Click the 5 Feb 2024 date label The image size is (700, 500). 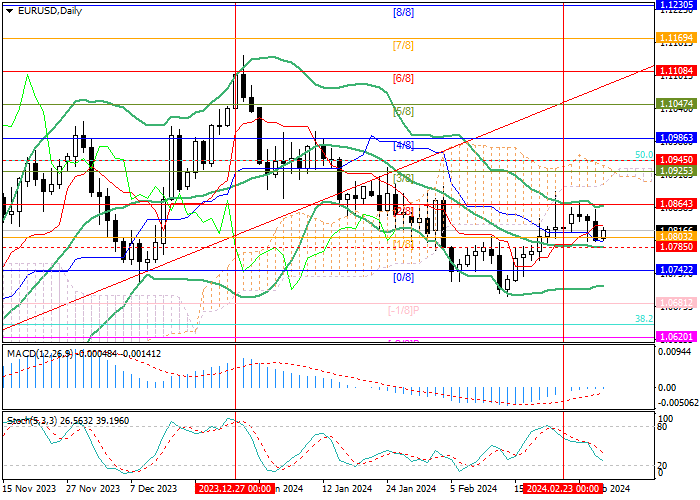[474, 488]
